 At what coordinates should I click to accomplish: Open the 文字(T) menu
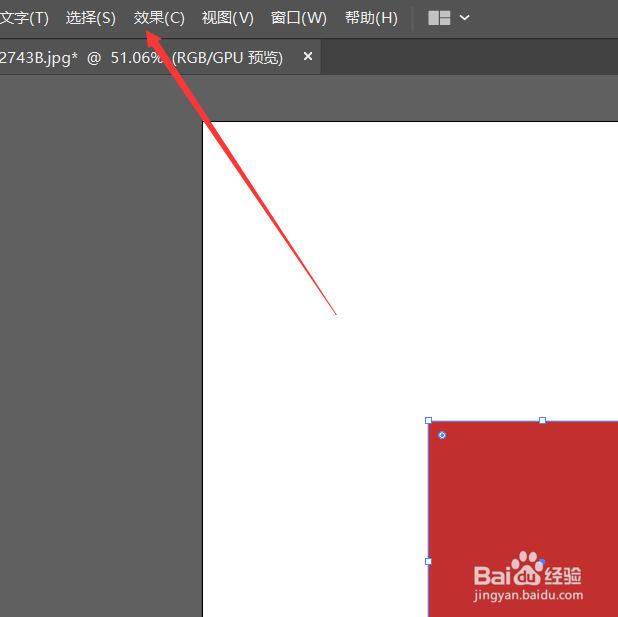[24, 18]
